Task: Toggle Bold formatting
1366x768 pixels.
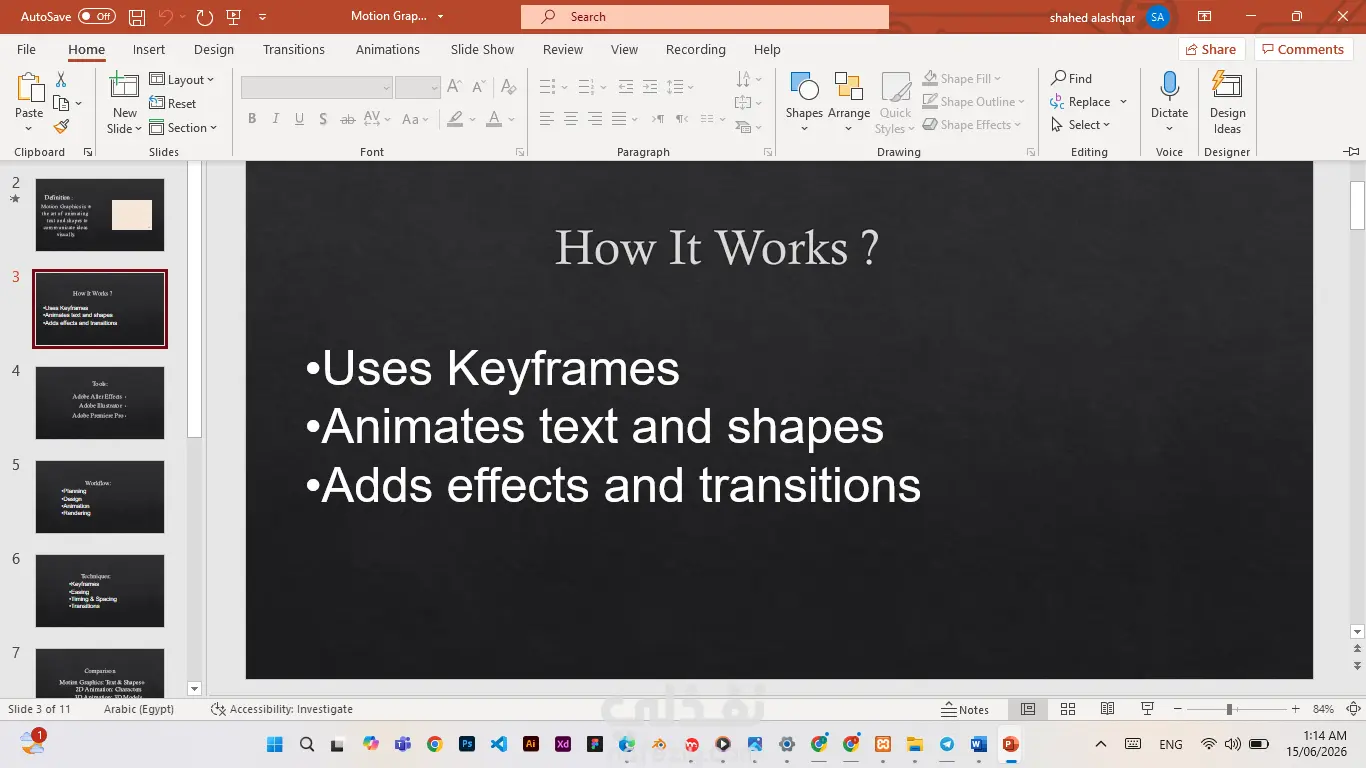Action: click(x=252, y=119)
